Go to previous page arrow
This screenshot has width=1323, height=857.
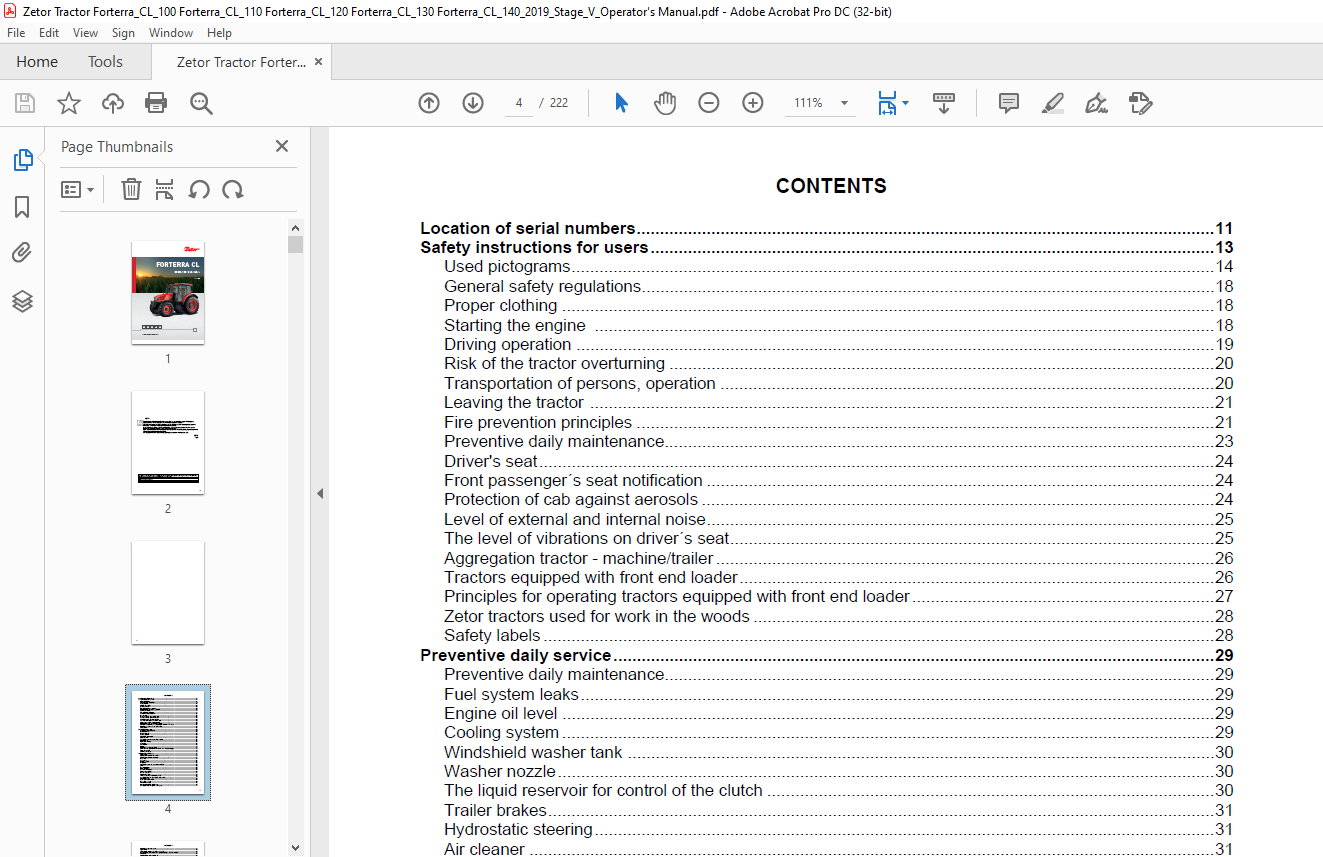coord(429,103)
